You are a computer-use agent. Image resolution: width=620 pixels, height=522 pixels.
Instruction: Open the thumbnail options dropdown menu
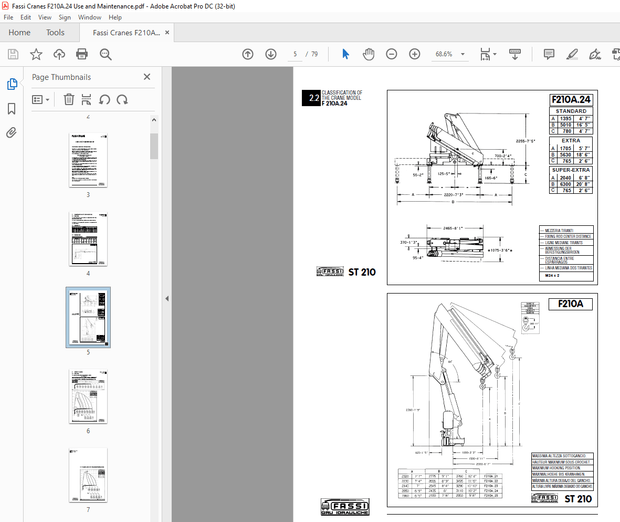pos(41,100)
